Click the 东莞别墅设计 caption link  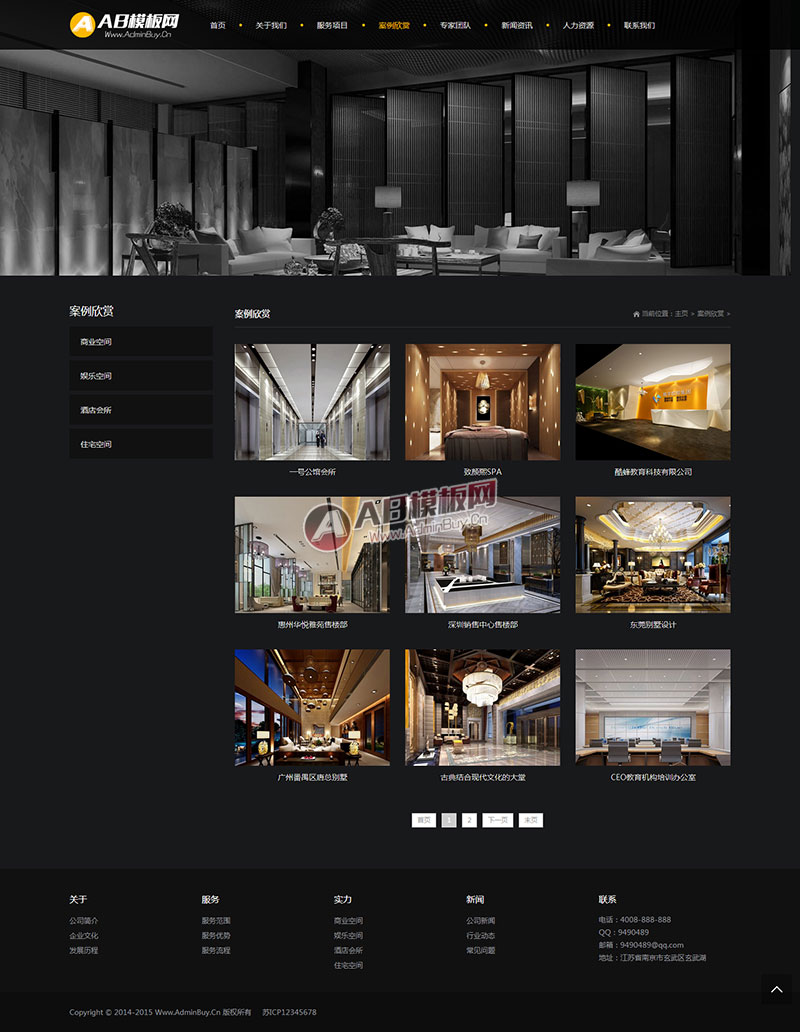[x=653, y=625]
